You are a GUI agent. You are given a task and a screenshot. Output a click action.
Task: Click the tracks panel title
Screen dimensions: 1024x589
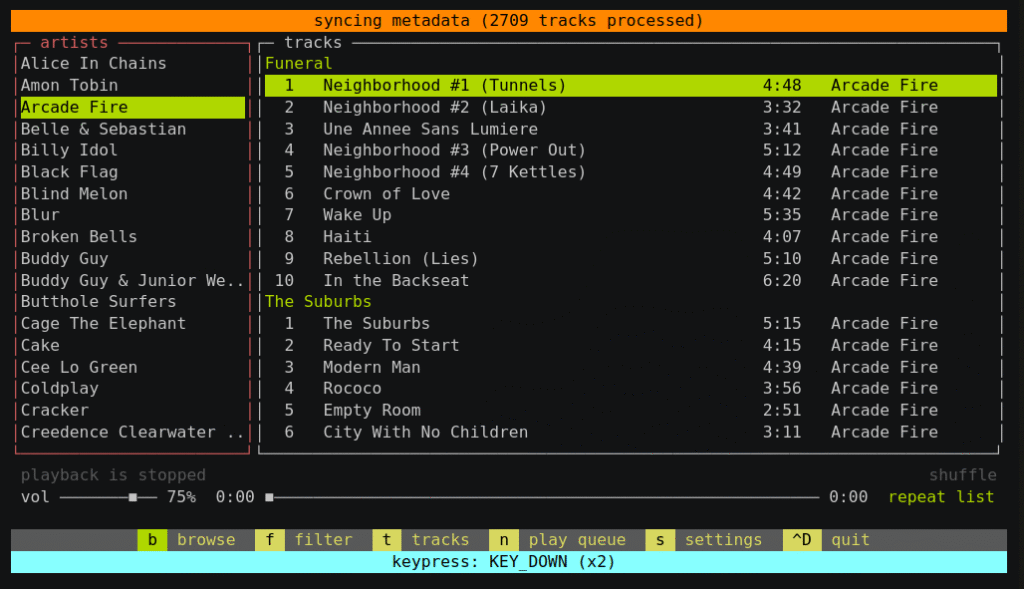313,42
